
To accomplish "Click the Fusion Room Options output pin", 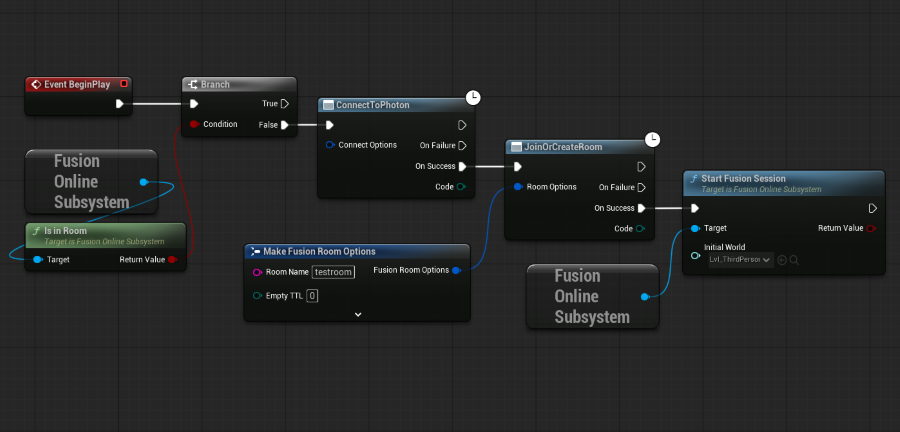I will pyautogui.click(x=456, y=270).
